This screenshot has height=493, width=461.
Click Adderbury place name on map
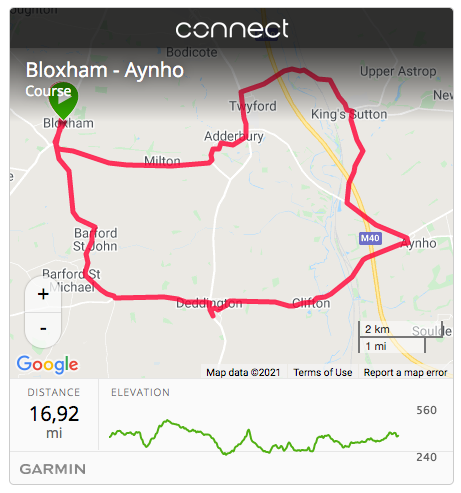(234, 136)
